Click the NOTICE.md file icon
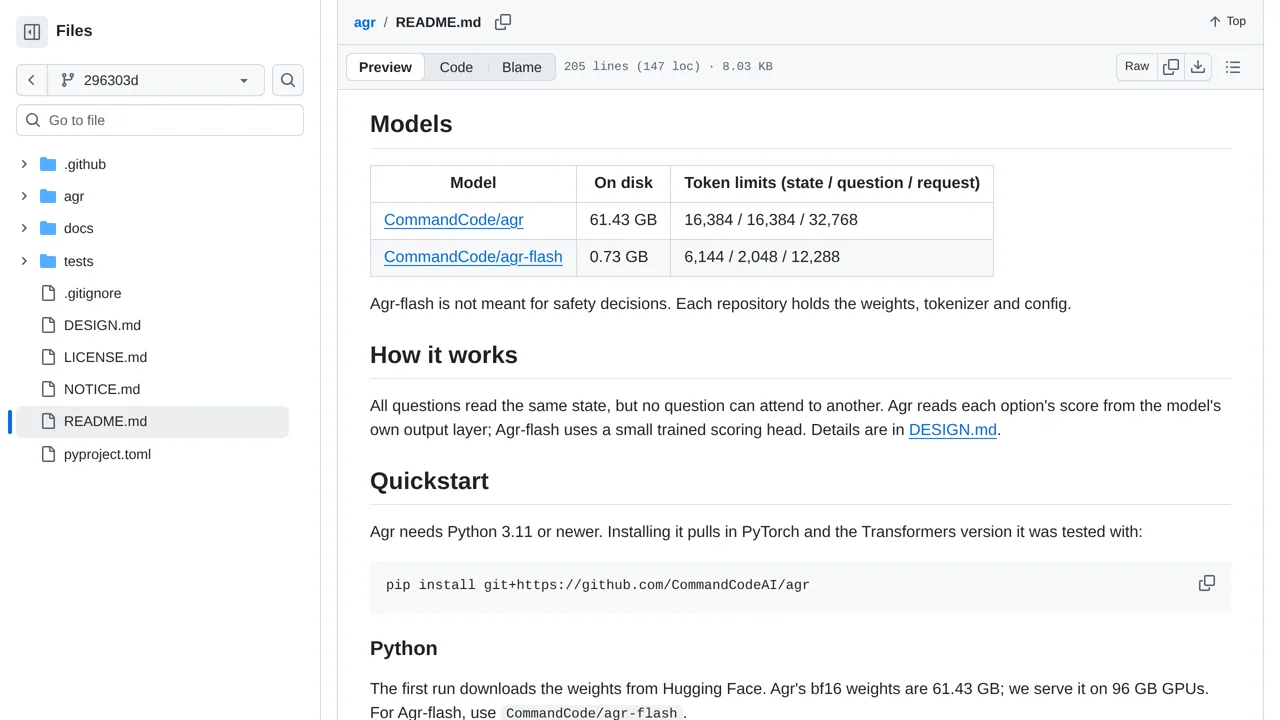Screen dimensions: 1280x720 (48, 389)
